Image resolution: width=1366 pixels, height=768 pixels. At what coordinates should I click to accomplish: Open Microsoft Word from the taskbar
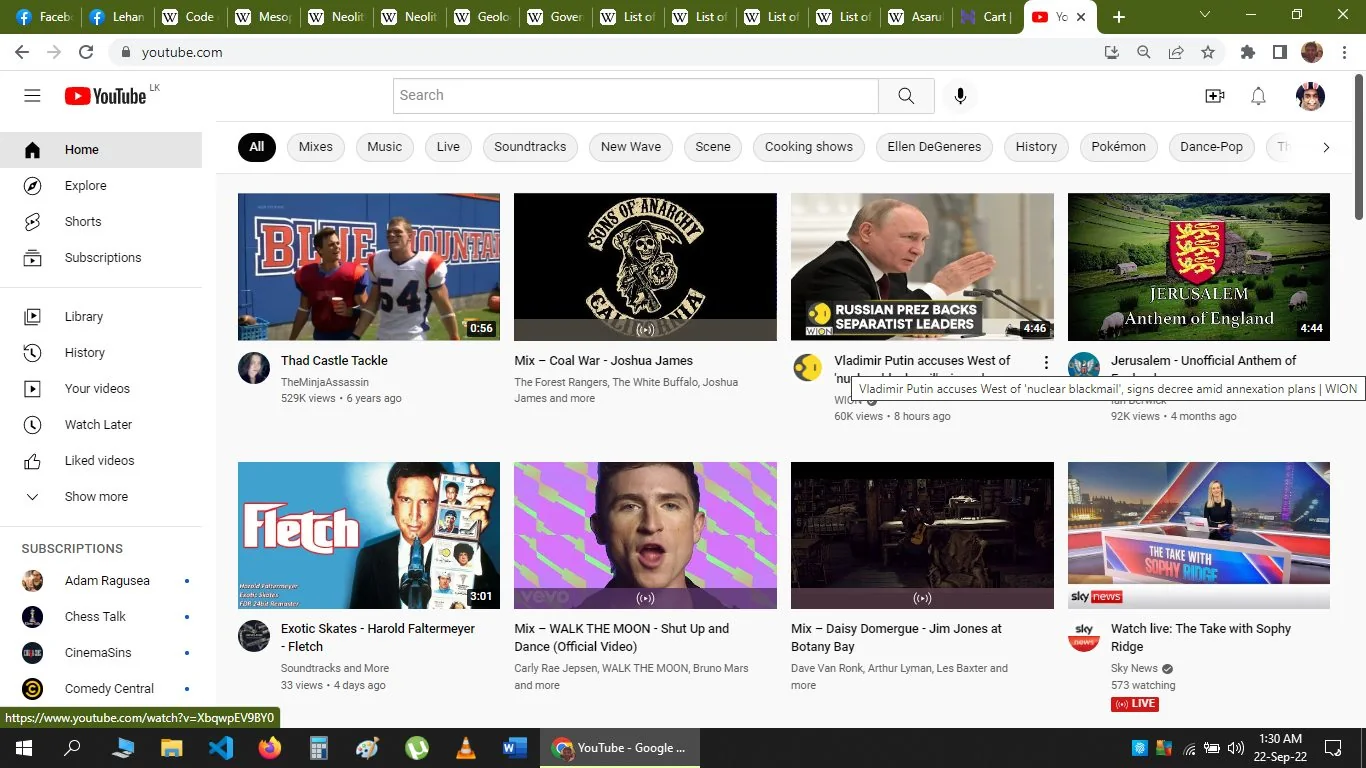coord(515,748)
